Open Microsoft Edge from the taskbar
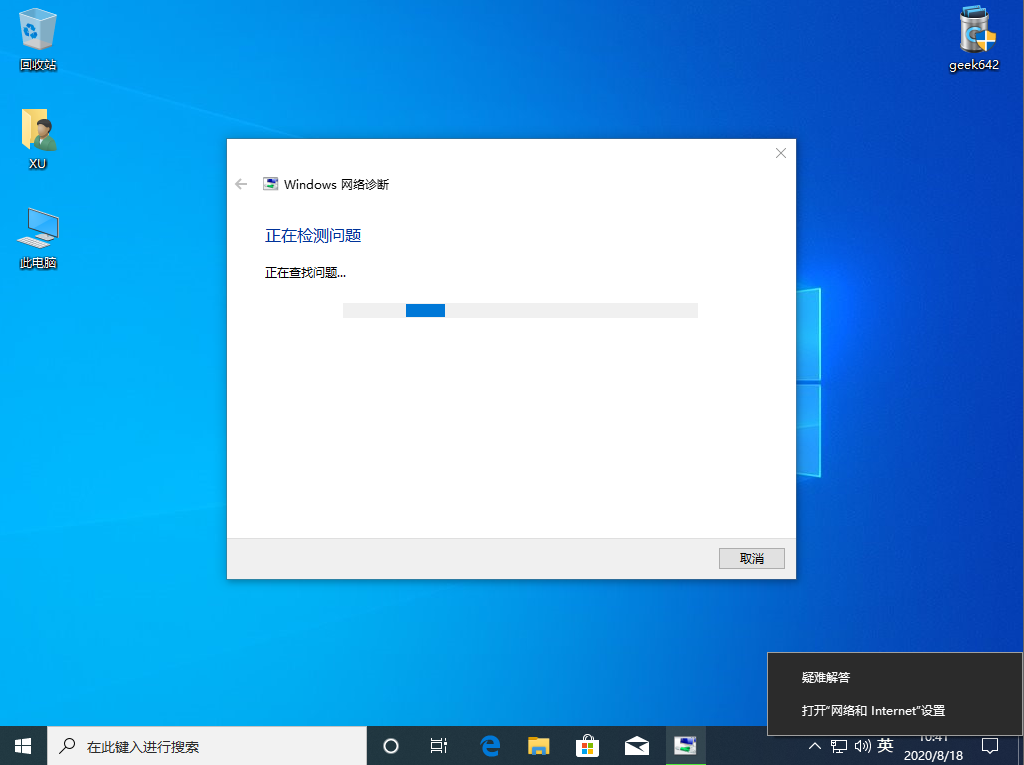This screenshot has width=1024, height=765. tap(489, 745)
